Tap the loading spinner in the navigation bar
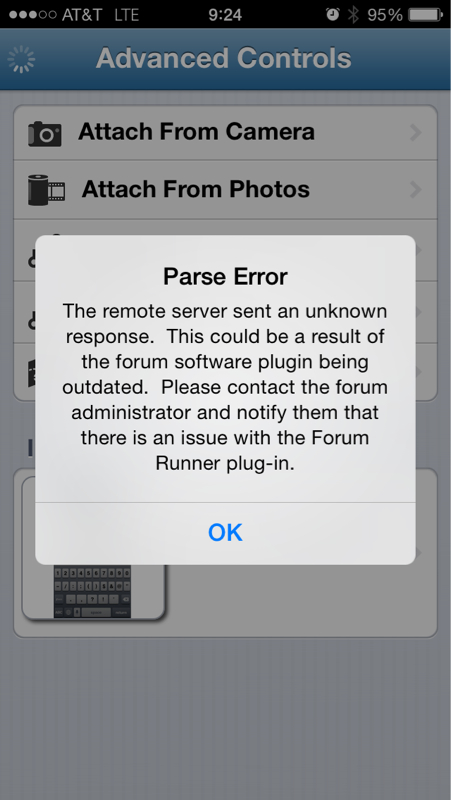 click(21, 59)
